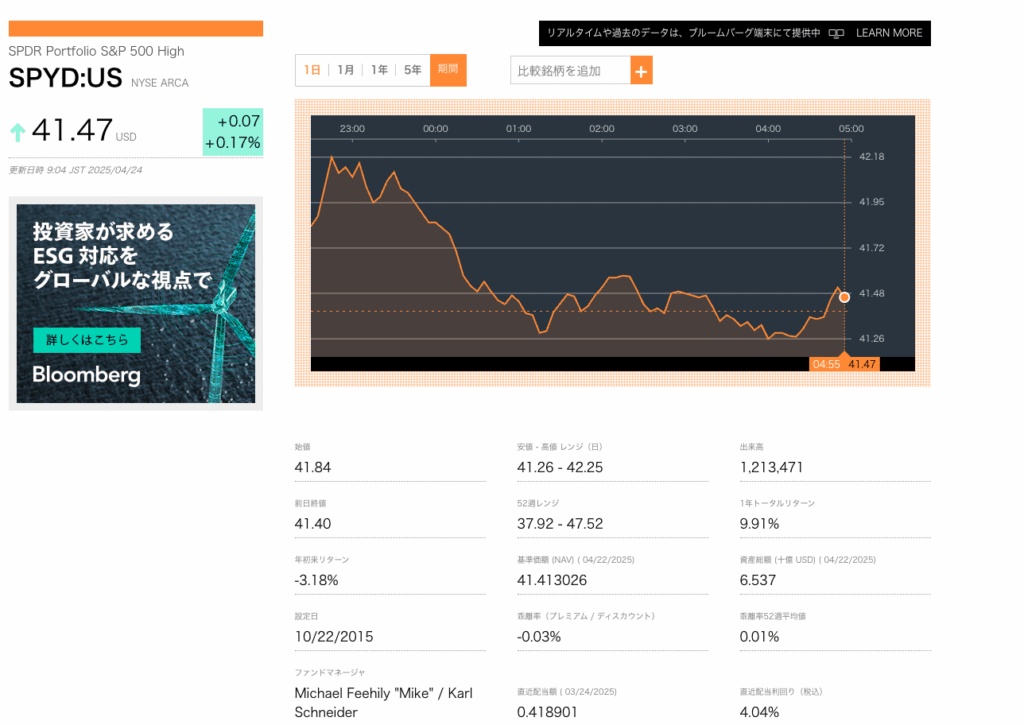The image size is (1024, 725).
Task: Click the orange plus button to add comparison
Action: 641,71
